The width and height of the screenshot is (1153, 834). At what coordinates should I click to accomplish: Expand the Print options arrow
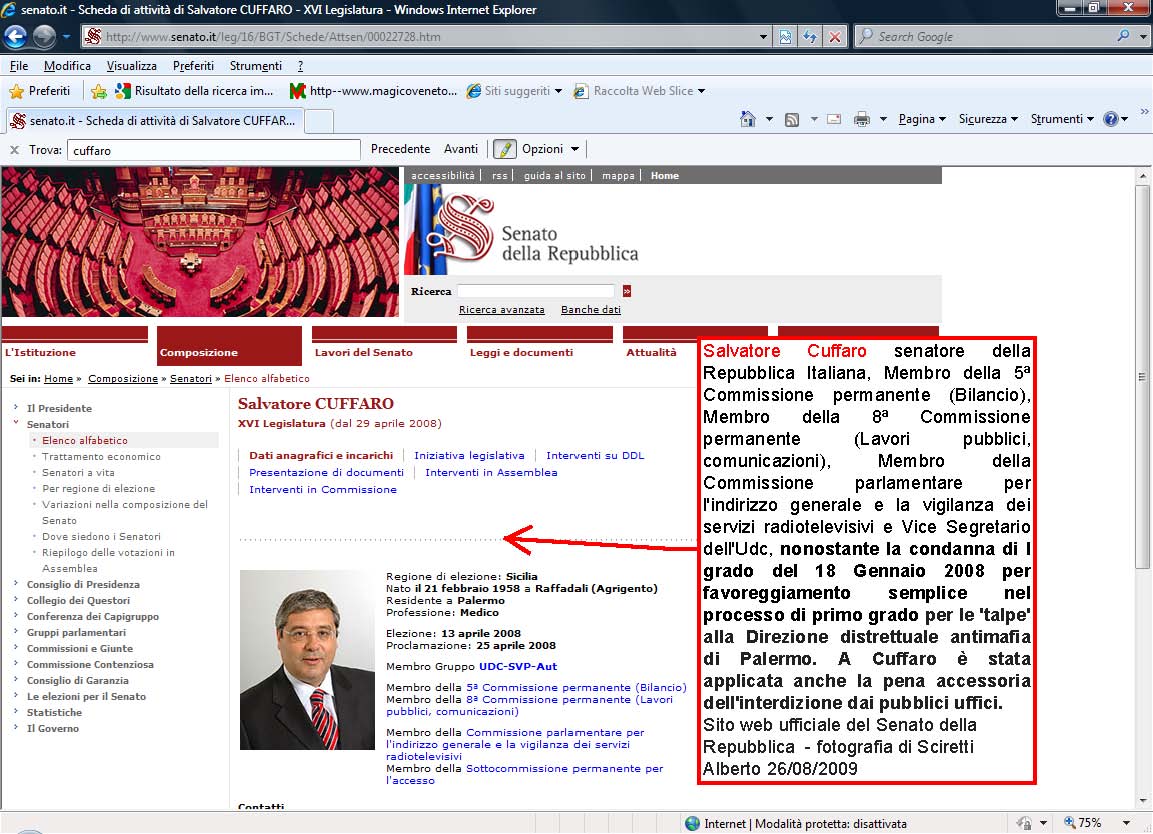pos(883,119)
